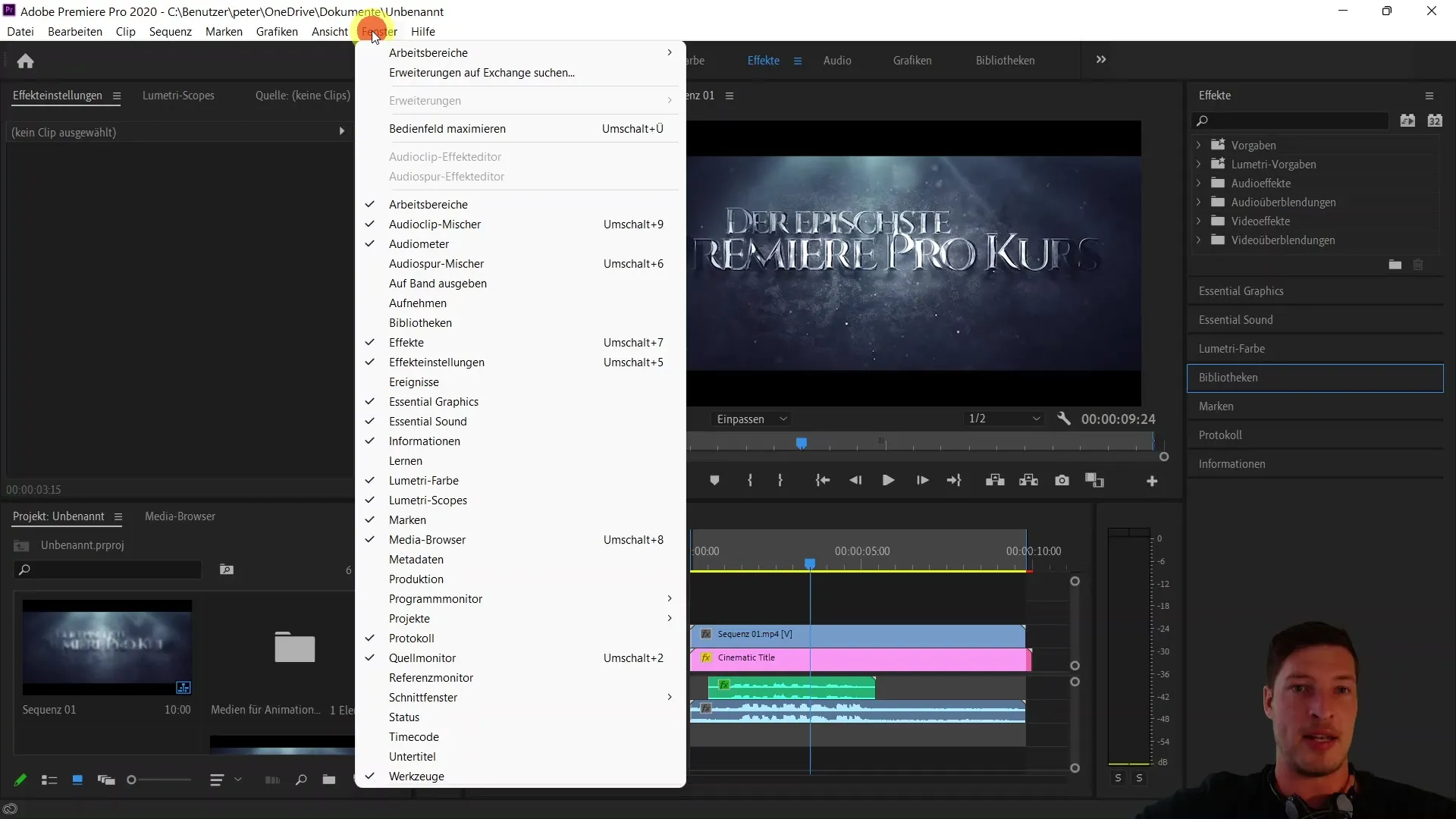This screenshot has height=819, width=1456.
Task: Click the Lumetri-Scopes panel tab
Action: click(178, 95)
